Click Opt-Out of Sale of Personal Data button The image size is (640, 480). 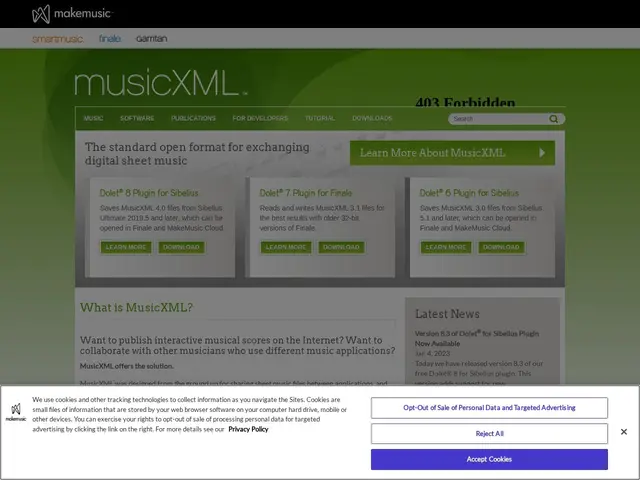click(489, 408)
